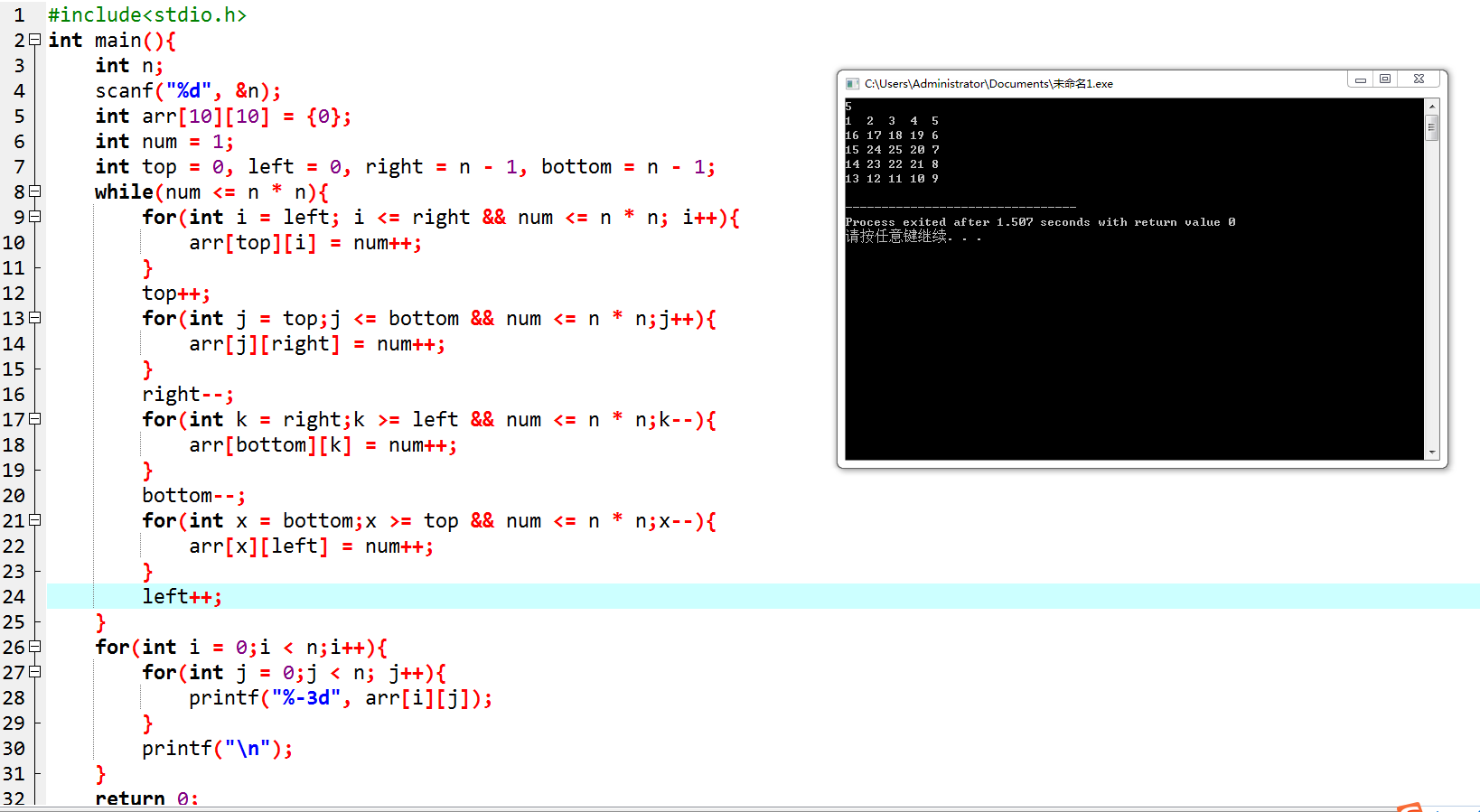This screenshot has width=1480, height=812.
Task: Collapse the for loop fold on line 17
Action: (x=35, y=418)
